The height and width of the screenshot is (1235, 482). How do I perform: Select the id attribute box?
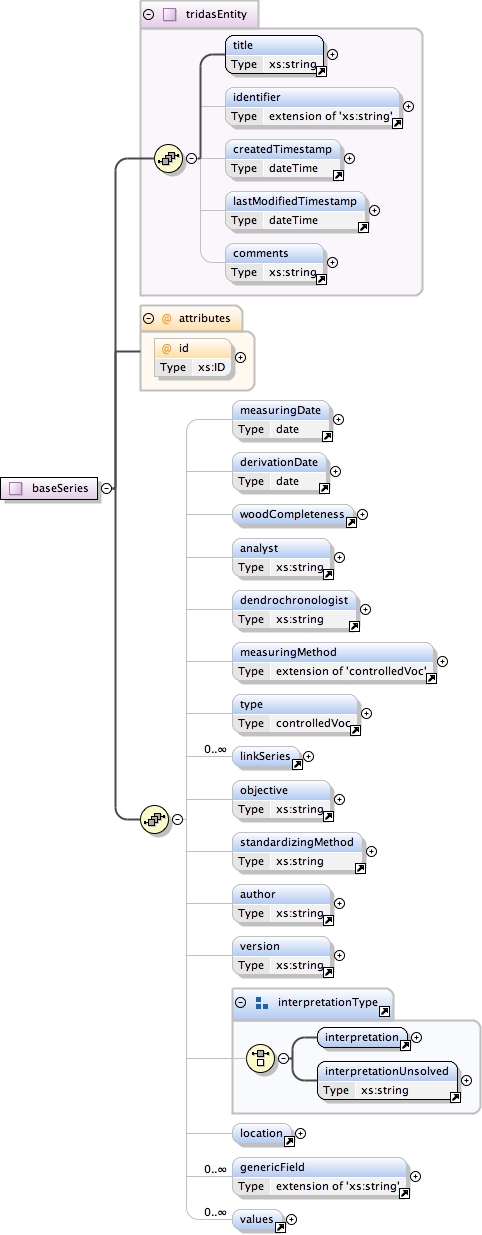tap(193, 357)
